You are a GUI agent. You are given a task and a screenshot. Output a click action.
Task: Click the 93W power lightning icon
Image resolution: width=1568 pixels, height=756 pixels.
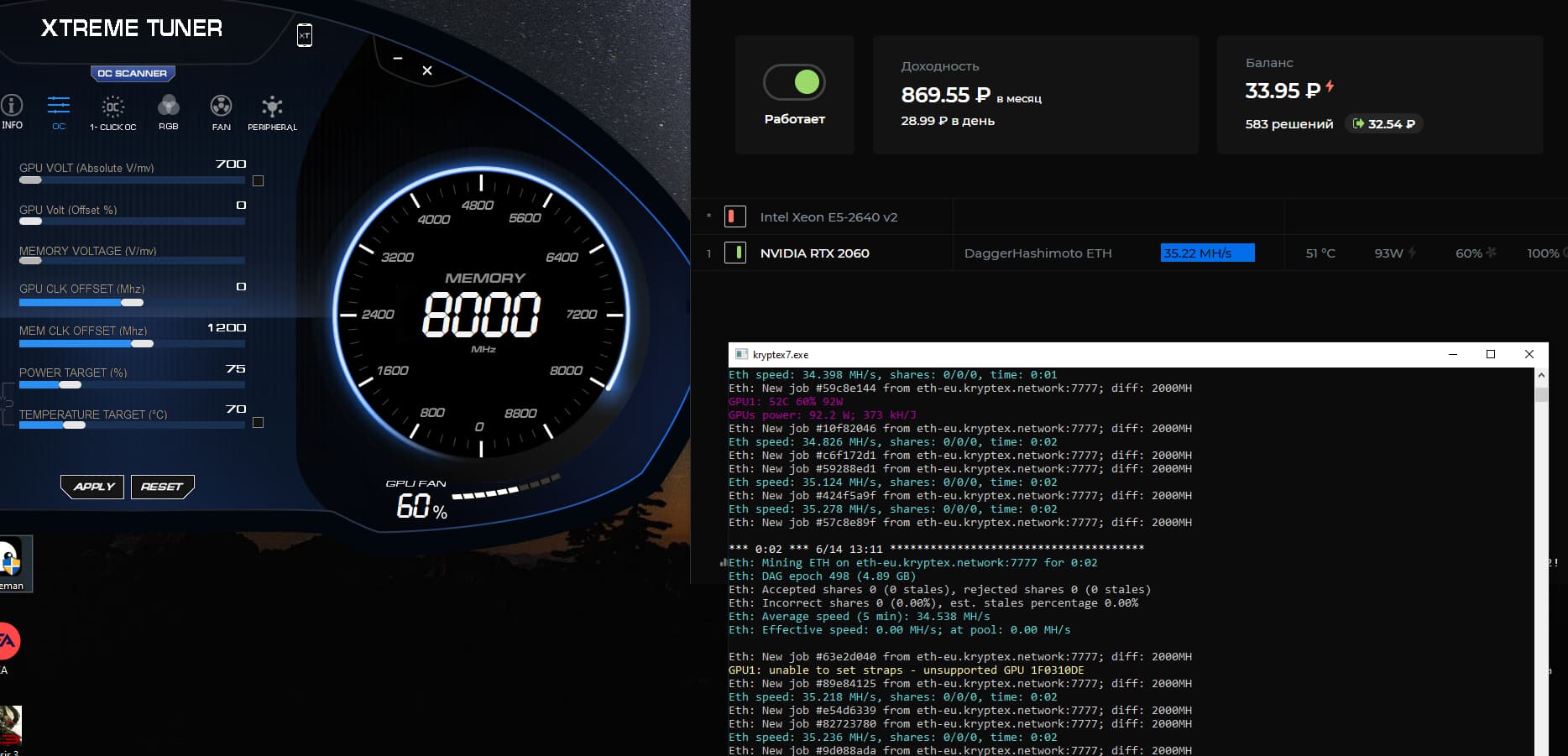(1412, 252)
